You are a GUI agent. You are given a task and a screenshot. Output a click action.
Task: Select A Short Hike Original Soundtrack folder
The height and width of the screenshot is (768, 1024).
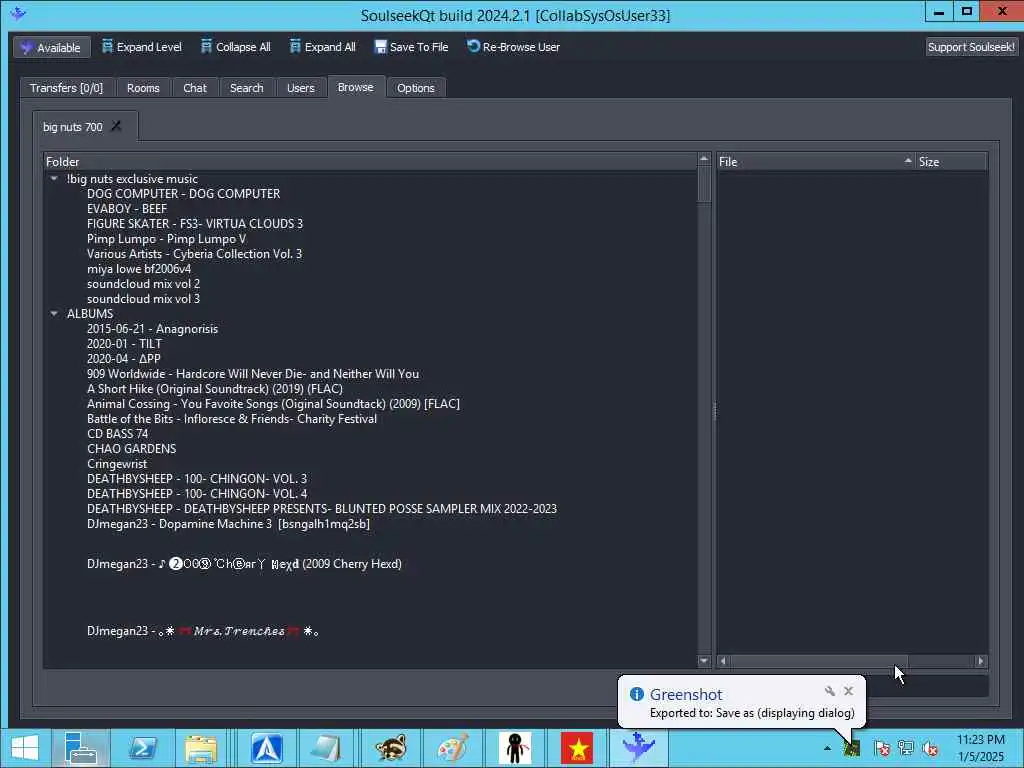coord(214,389)
